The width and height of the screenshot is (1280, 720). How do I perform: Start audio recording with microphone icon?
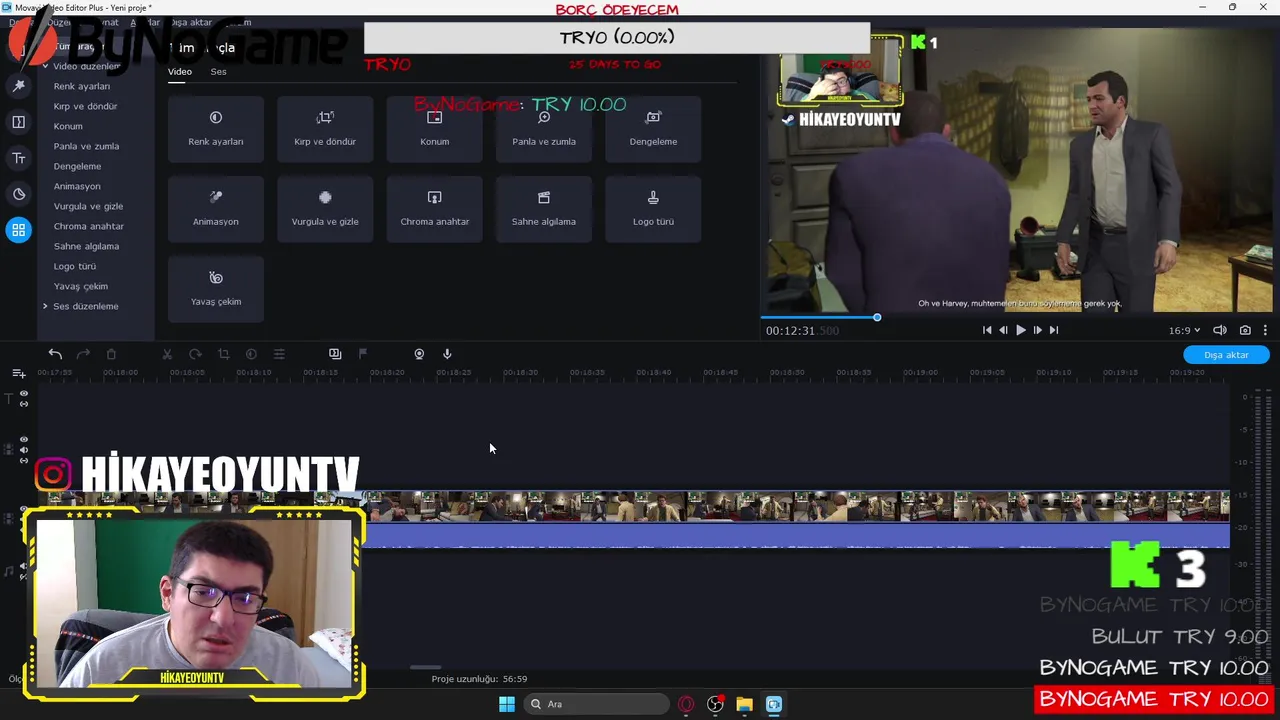[447, 354]
